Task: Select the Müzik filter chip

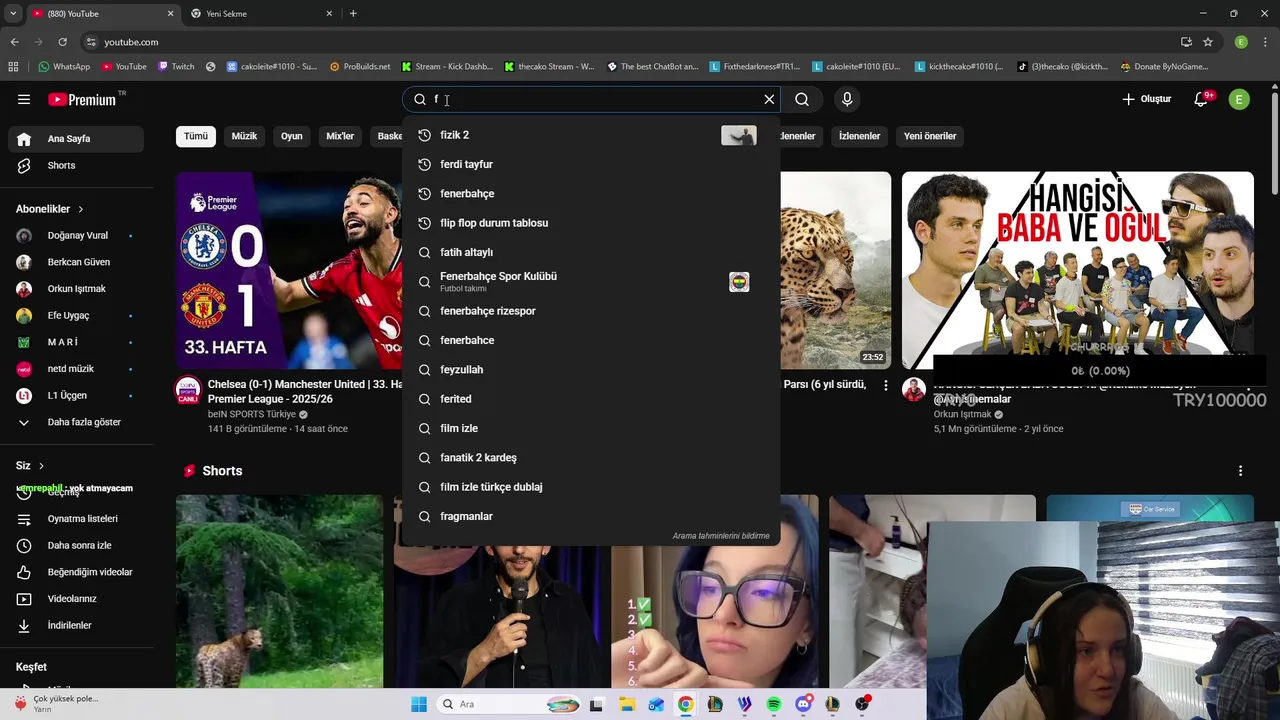Action: click(x=244, y=136)
